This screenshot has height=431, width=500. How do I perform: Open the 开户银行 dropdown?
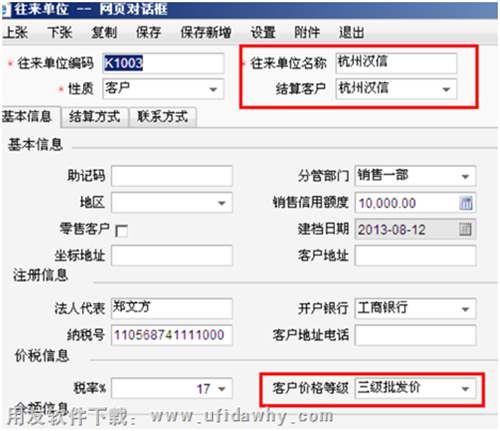click(465, 309)
